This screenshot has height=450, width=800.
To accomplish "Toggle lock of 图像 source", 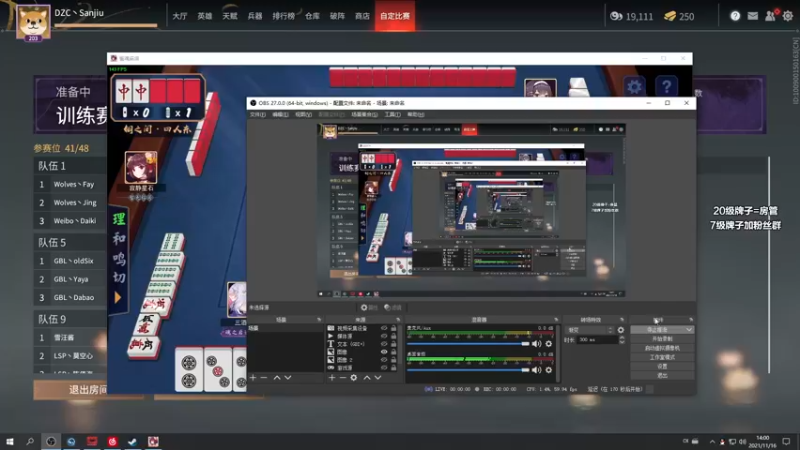I will tap(393, 352).
